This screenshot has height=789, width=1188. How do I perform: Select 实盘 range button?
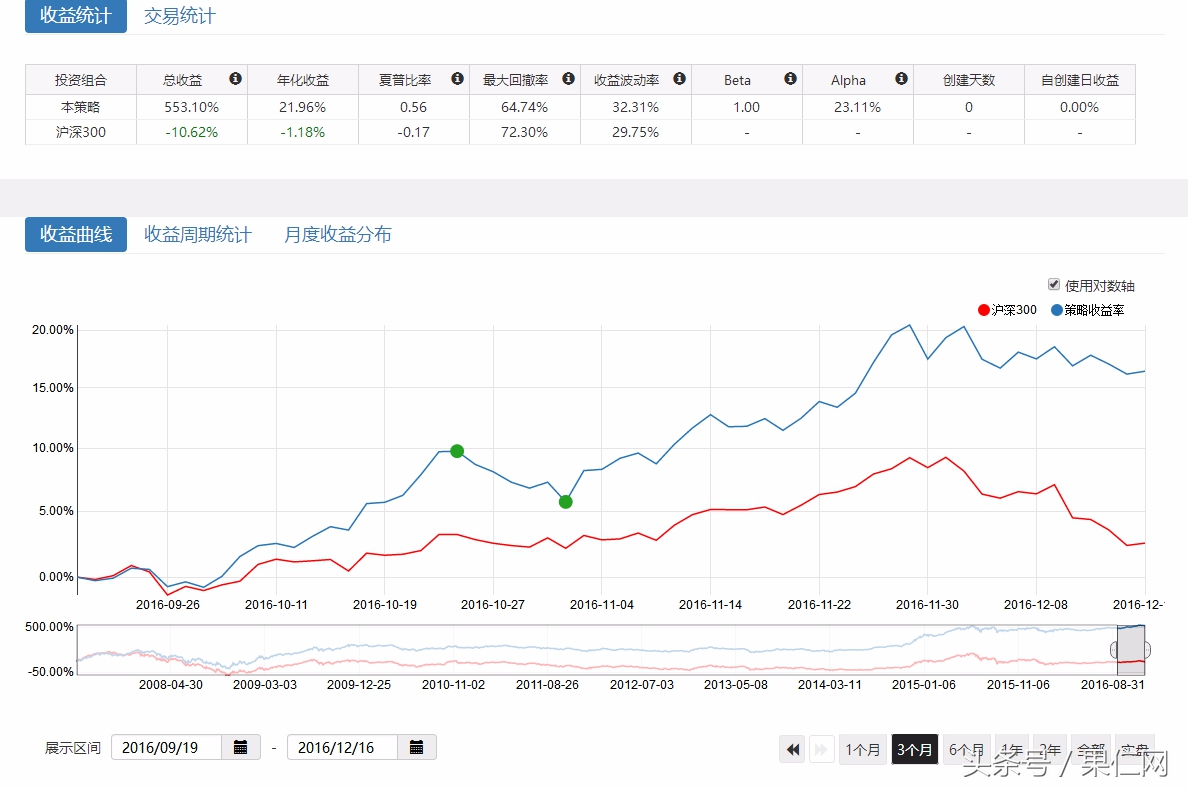pyautogui.click(x=1135, y=750)
